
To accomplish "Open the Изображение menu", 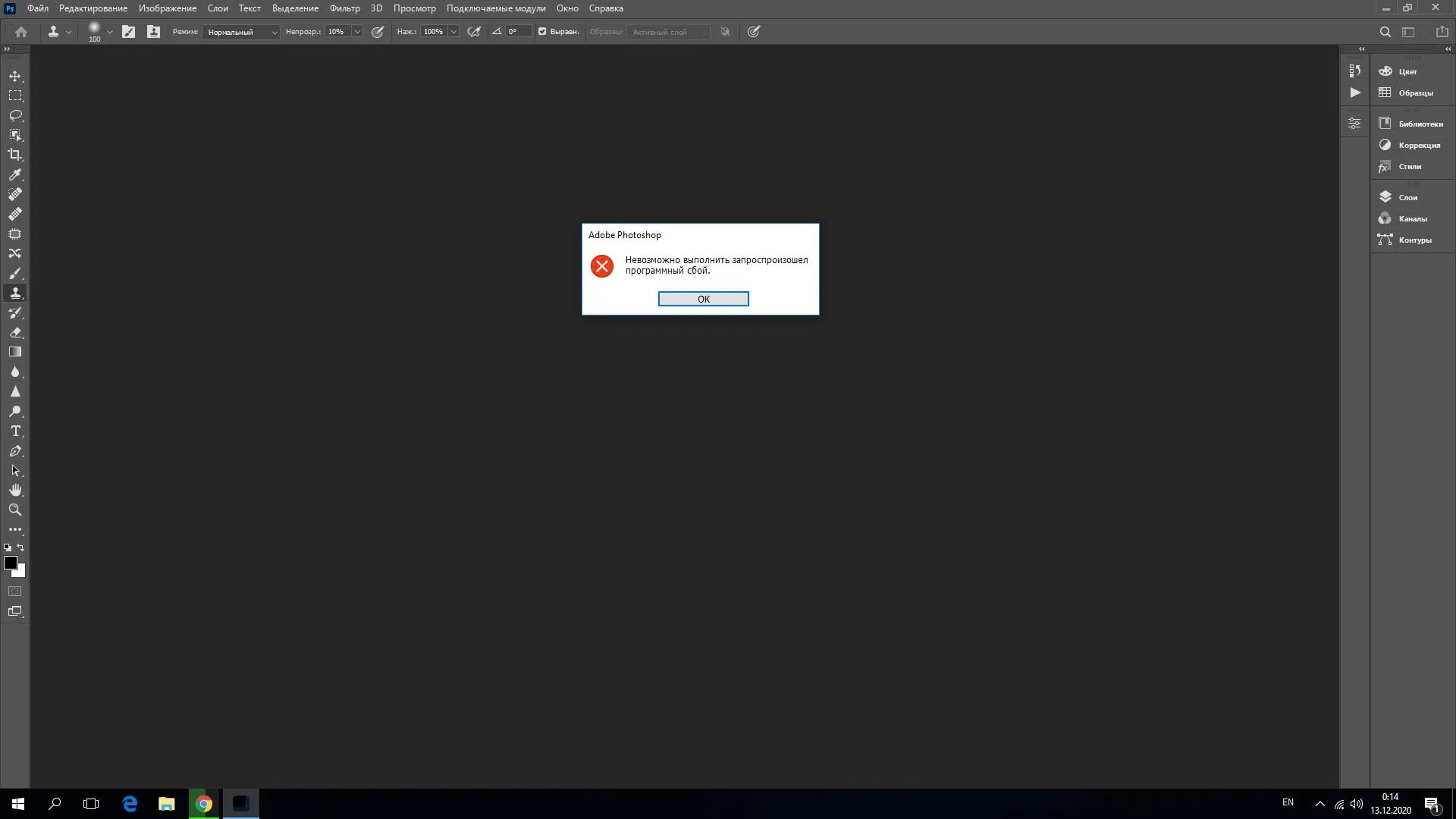I will coord(167,8).
